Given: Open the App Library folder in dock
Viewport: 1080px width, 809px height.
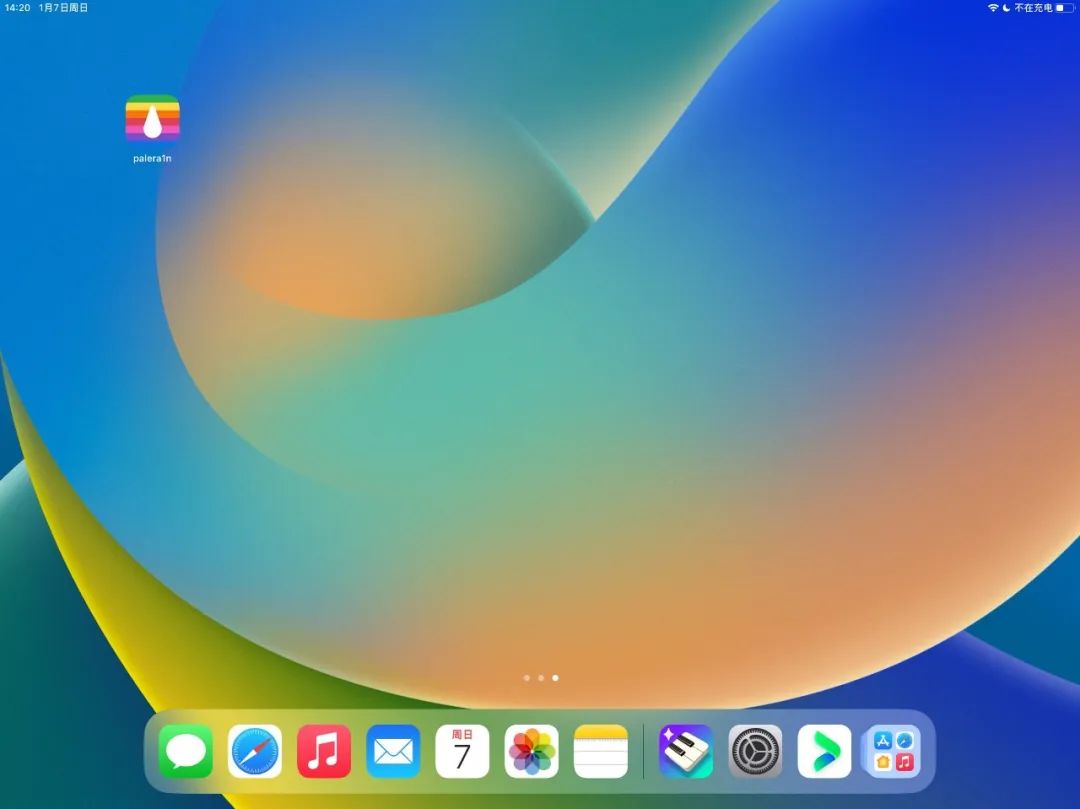Looking at the screenshot, I should point(893,751).
